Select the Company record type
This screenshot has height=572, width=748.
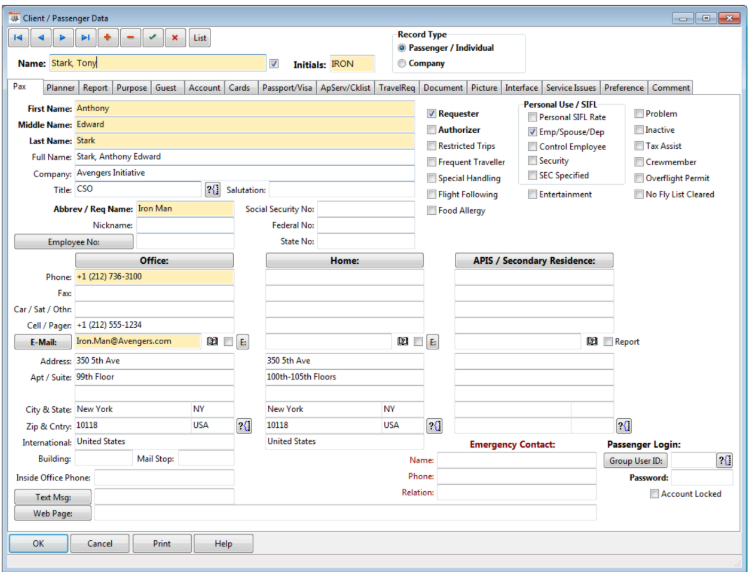pyautogui.click(x=402, y=63)
